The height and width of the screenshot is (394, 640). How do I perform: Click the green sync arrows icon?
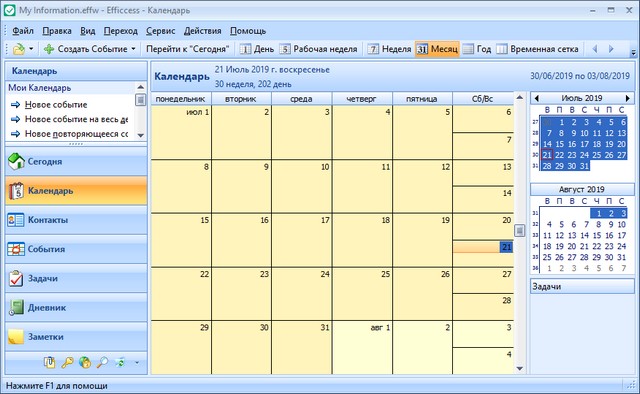(x=120, y=362)
